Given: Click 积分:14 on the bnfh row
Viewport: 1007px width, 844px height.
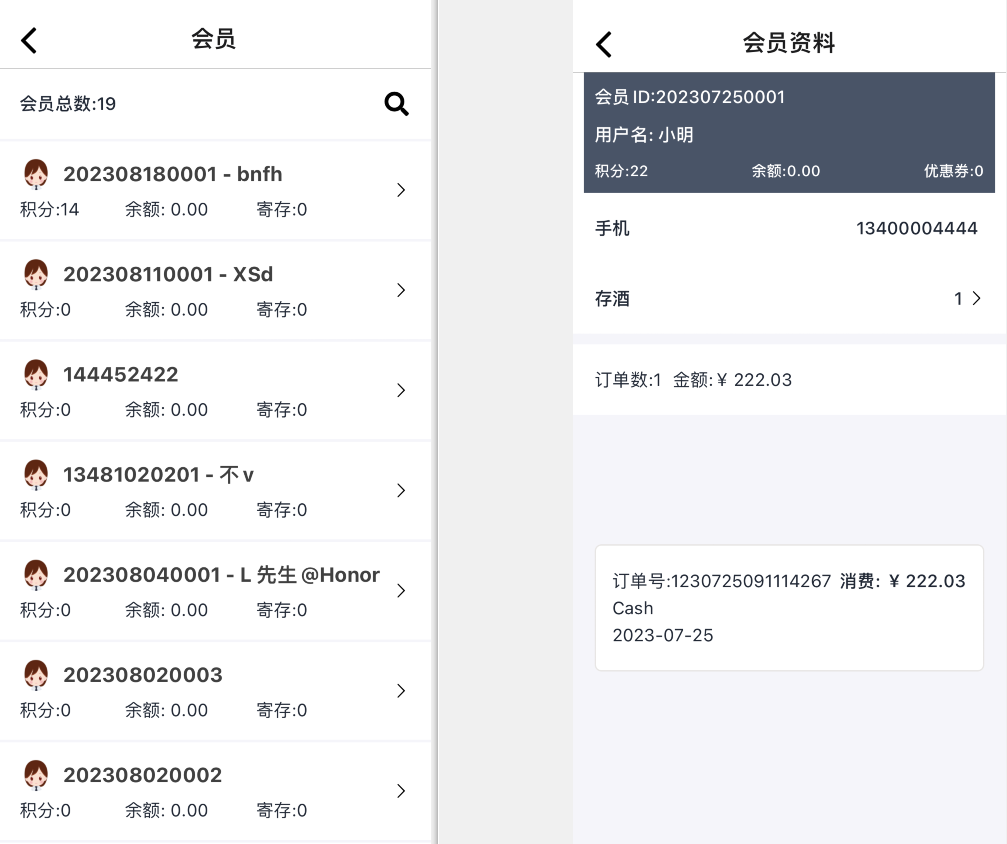Looking at the screenshot, I should [x=49, y=209].
